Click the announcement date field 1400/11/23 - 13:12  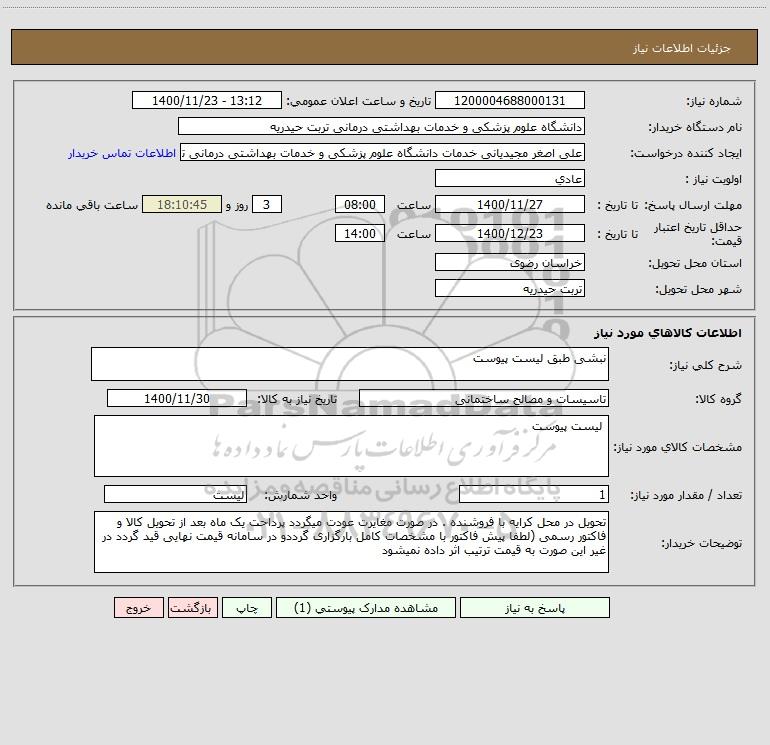click(x=207, y=100)
